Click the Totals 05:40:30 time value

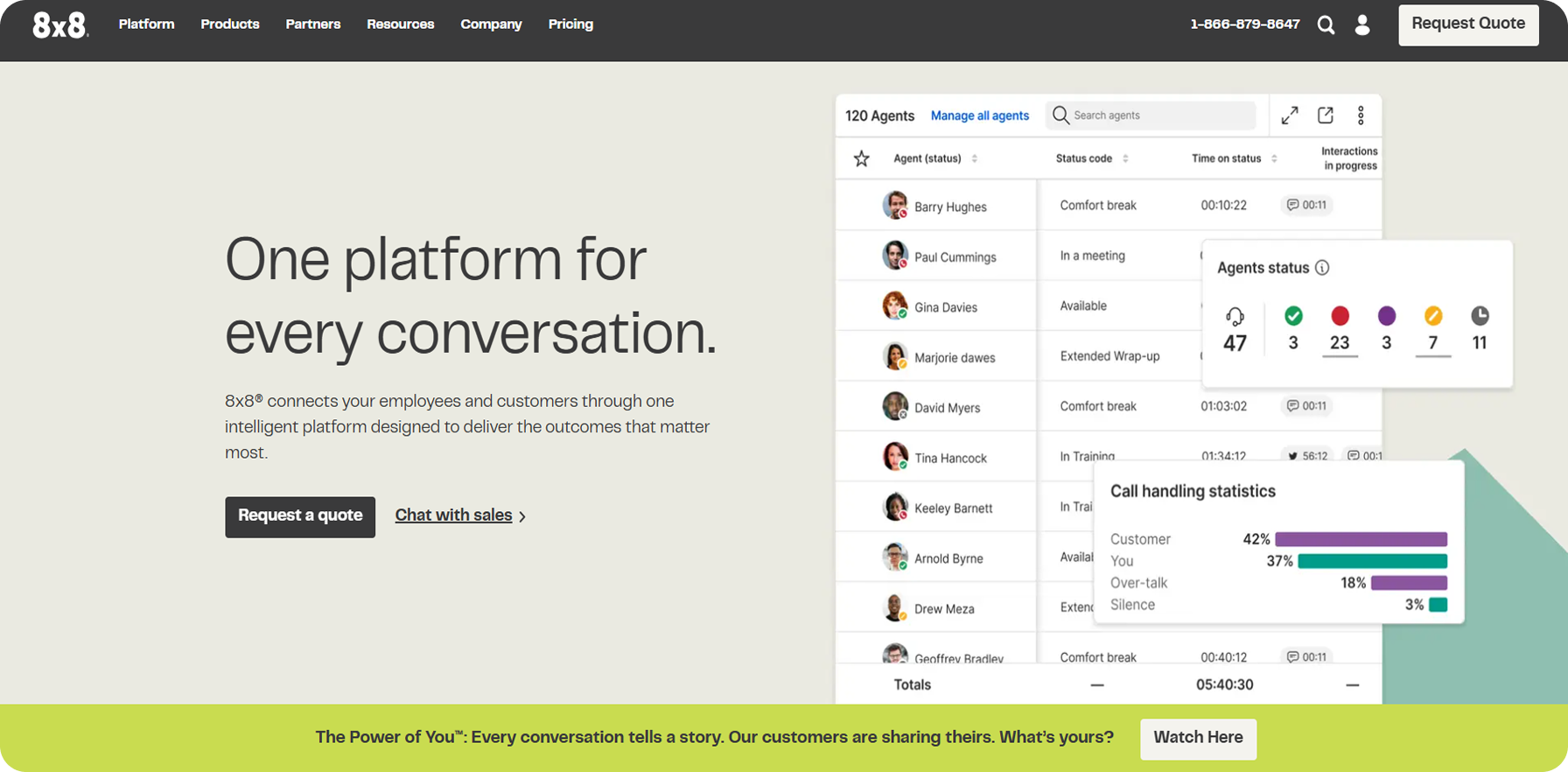tap(1224, 684)
